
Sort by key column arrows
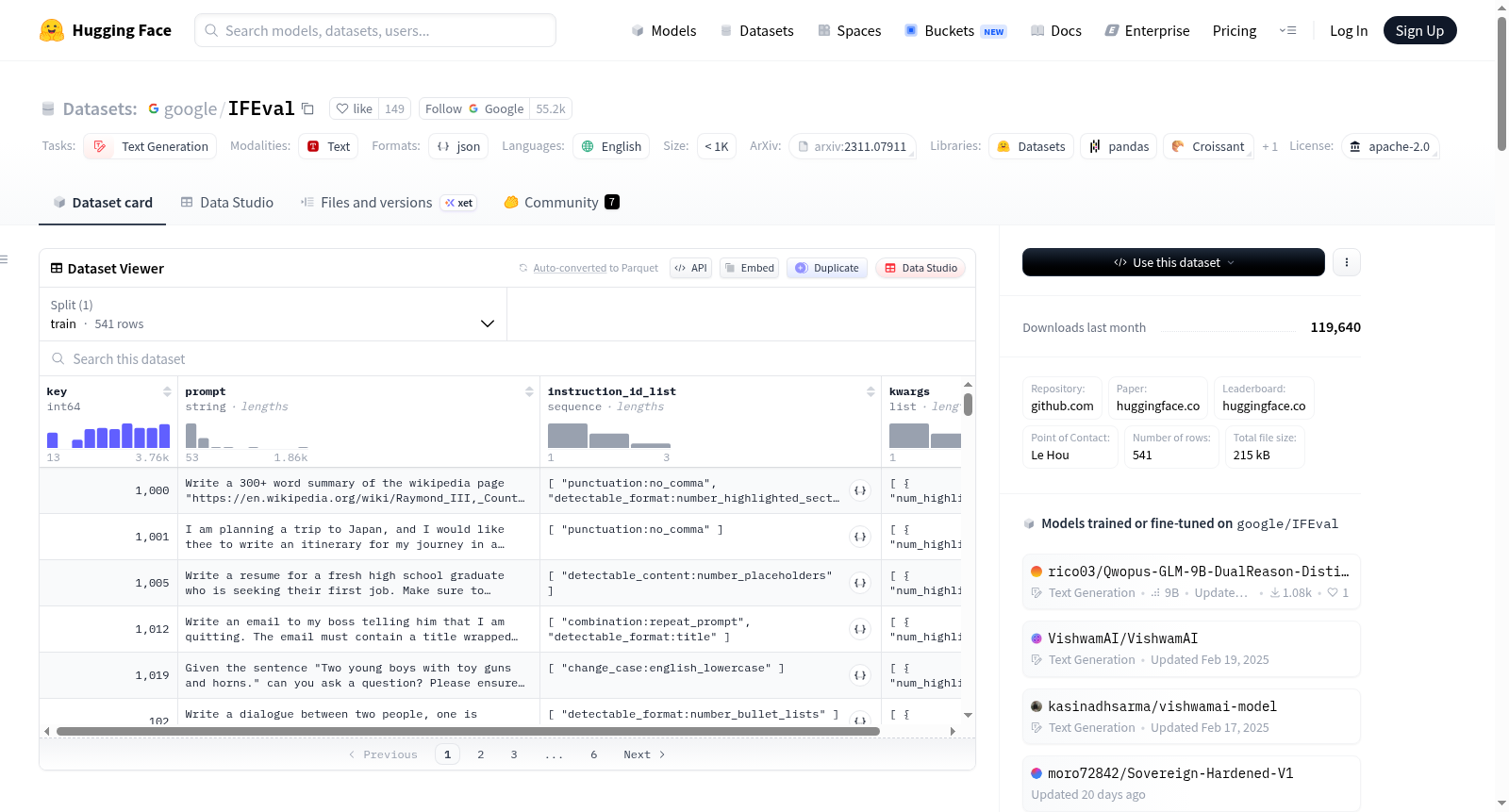[167, 391]
